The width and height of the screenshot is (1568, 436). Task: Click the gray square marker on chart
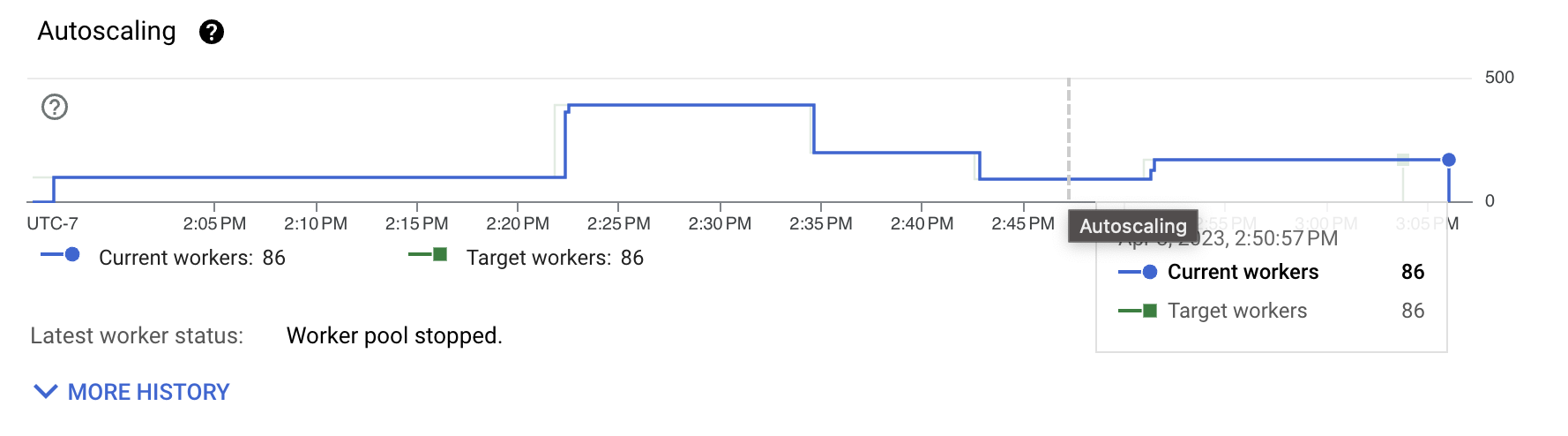(1403, 160)
